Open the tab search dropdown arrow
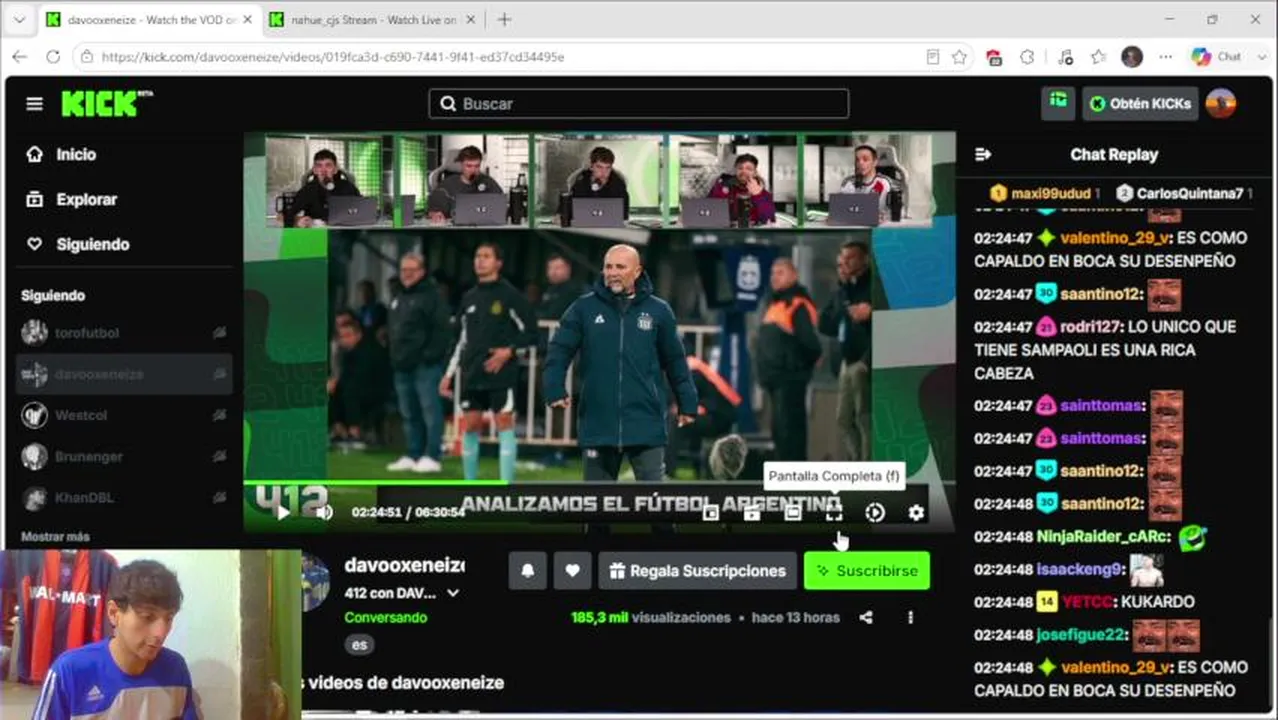This screenshot has height=720, width=1278. [18, 20]
